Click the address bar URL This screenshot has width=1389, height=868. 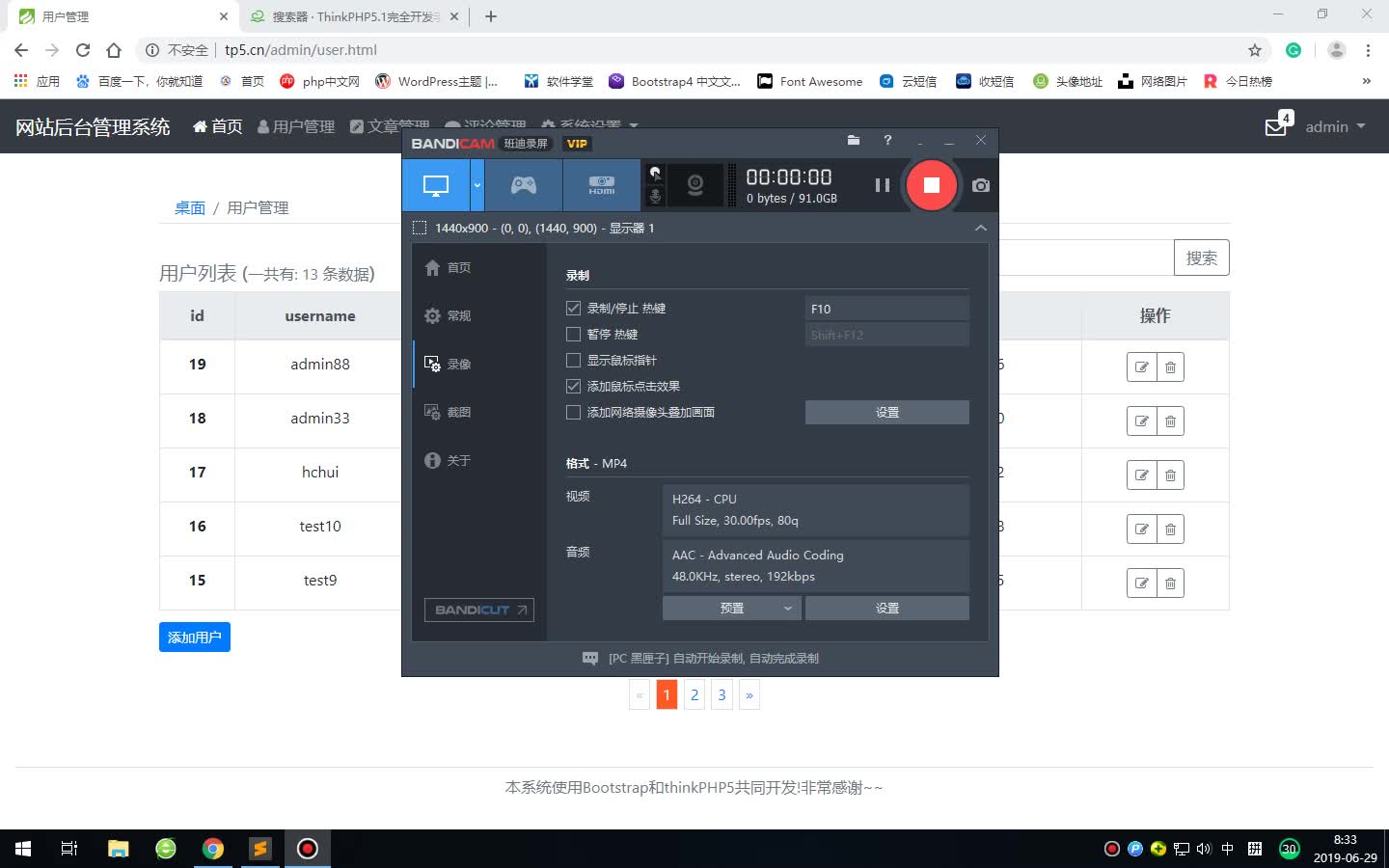coord(301,50)
